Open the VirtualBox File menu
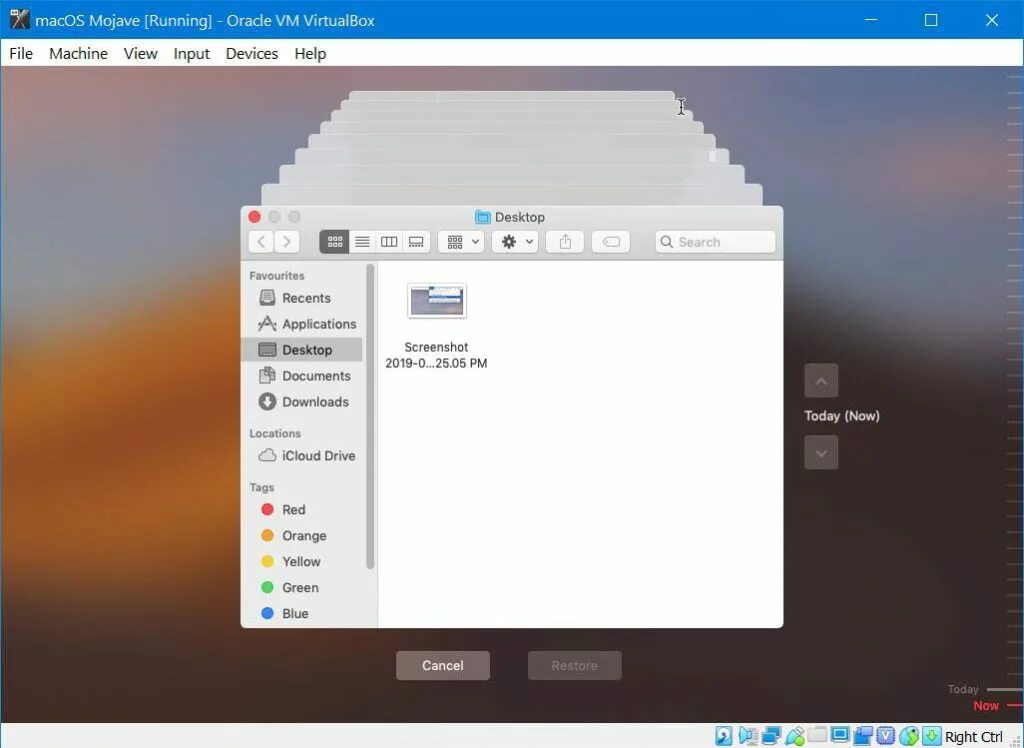The image size is (1024, 748). tap(21, 54)
